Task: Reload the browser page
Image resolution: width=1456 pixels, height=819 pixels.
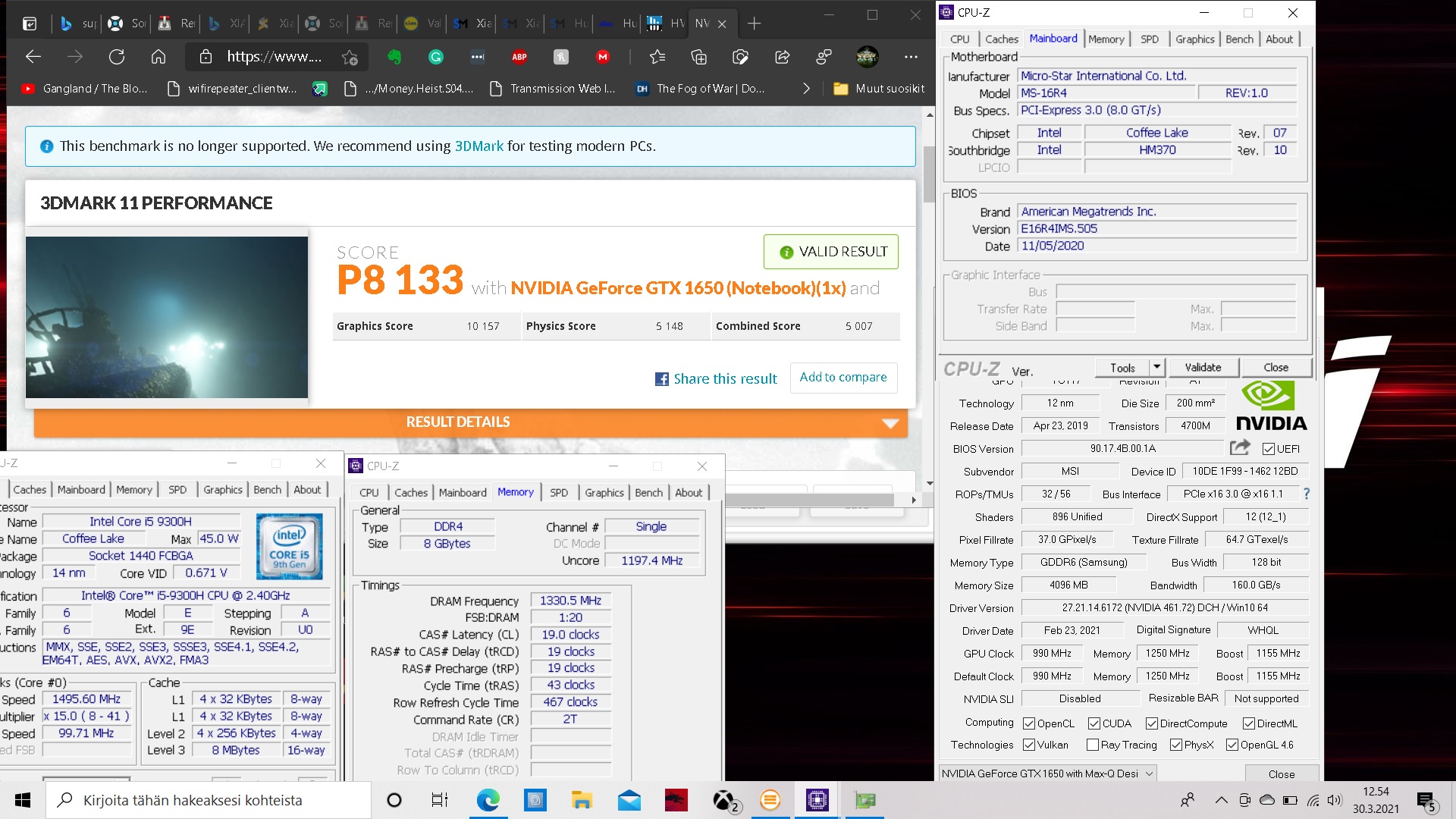Action: (x=117, y=57)
